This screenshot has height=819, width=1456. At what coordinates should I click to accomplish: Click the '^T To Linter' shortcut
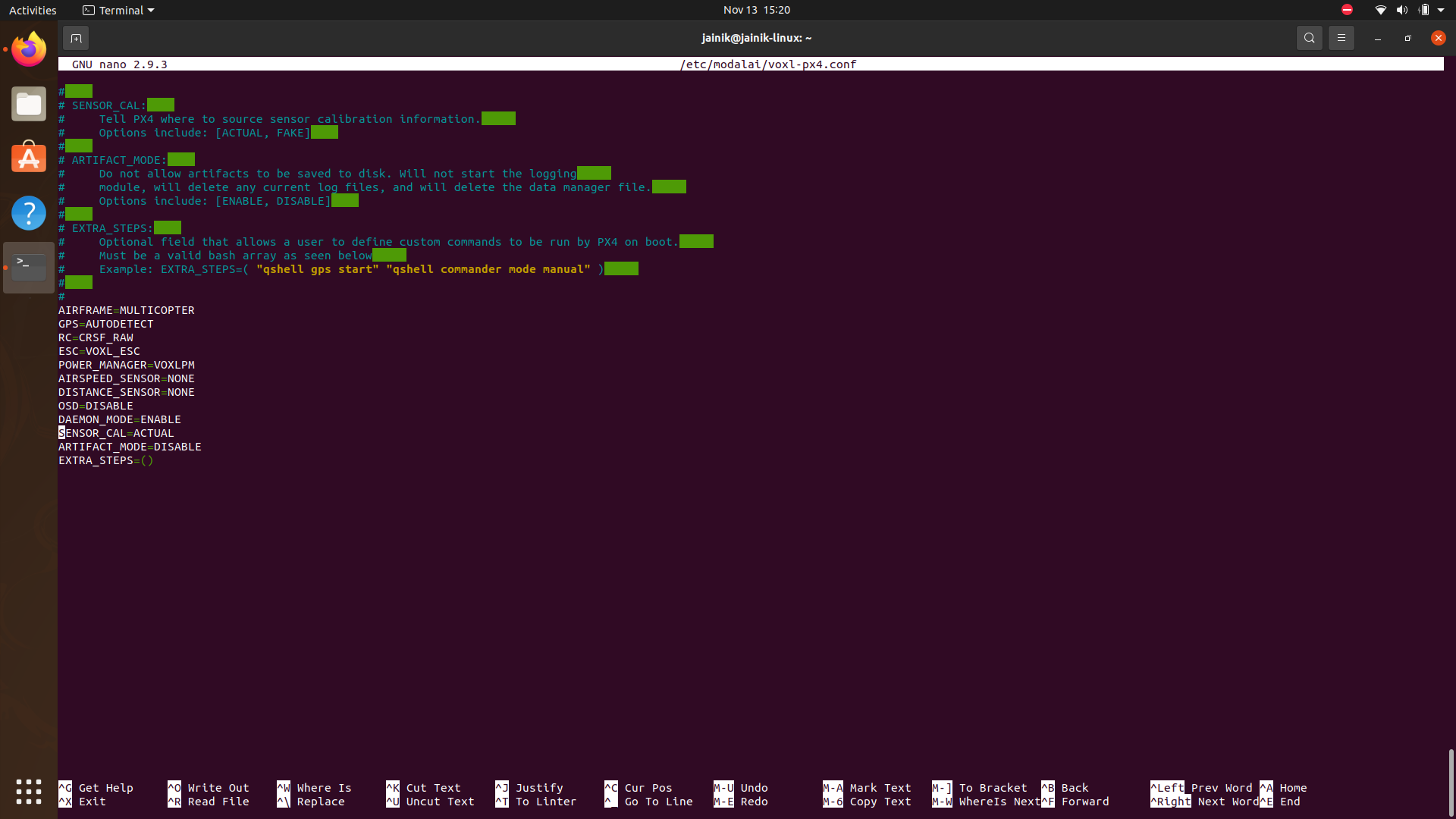(536, 802)
